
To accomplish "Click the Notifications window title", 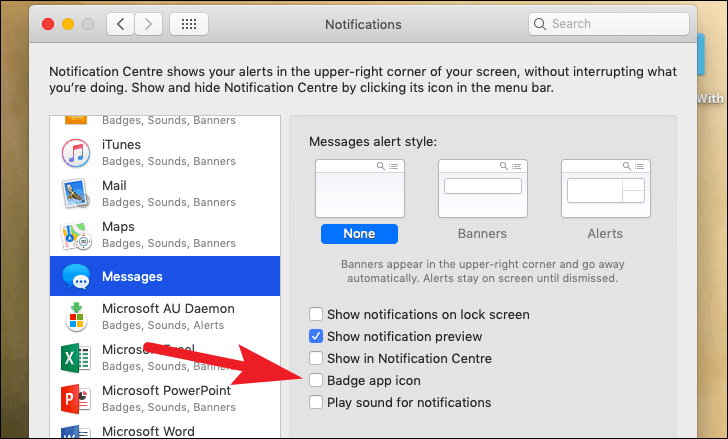I will tap(363, 24).
